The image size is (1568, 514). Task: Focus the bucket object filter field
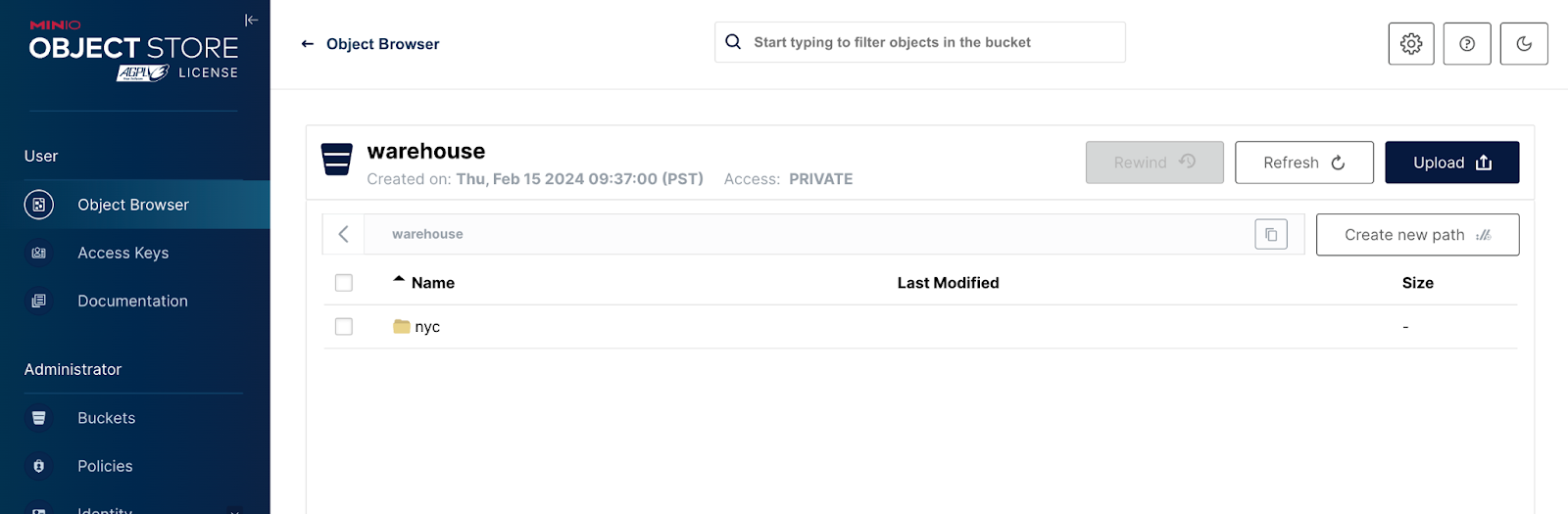pyautogui.click(x=931, y=42)
